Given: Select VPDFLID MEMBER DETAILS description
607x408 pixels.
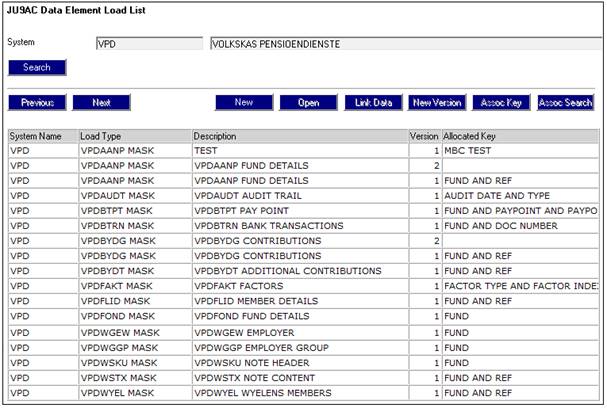Looking at the screenshot, I should (300, 301).
